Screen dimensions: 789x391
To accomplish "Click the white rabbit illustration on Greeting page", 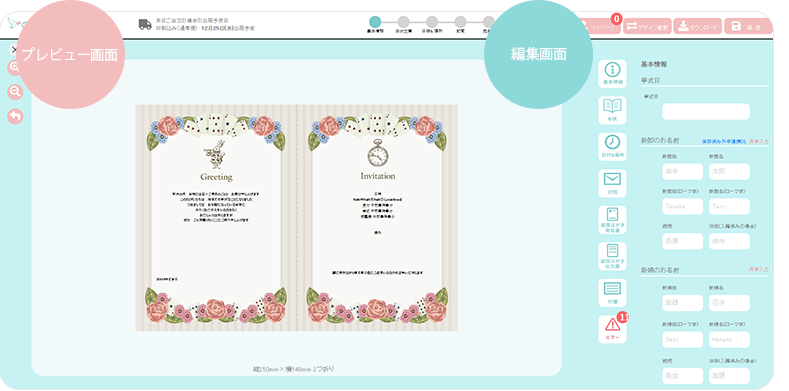I will [x=216, y=154].
